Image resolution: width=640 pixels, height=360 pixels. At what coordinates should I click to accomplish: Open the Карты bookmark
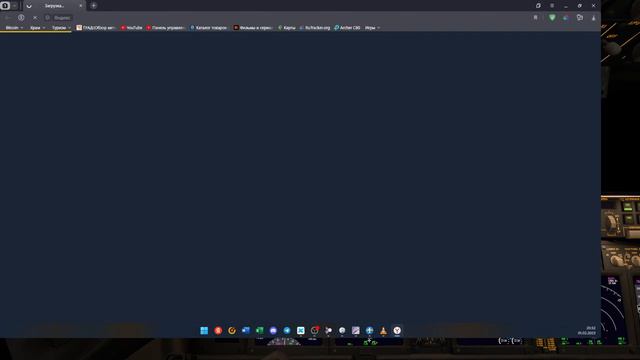287,28
